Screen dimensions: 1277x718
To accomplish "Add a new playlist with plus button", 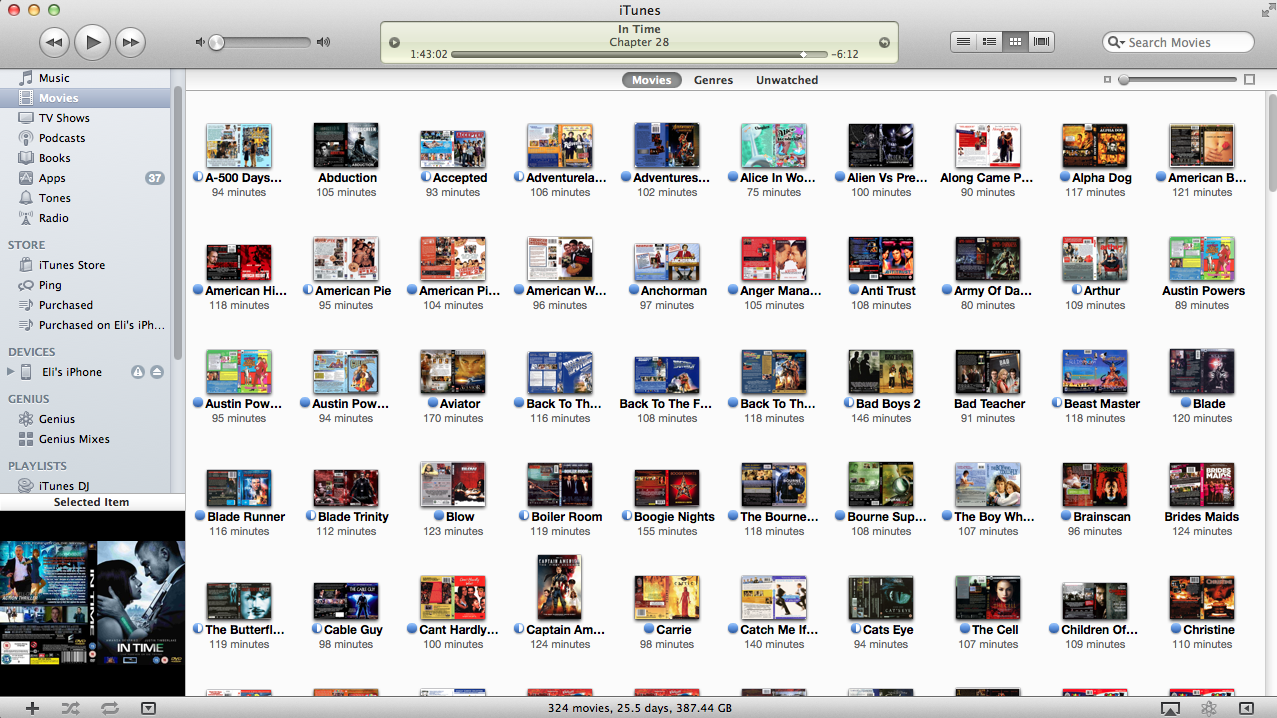I will 33,708.
